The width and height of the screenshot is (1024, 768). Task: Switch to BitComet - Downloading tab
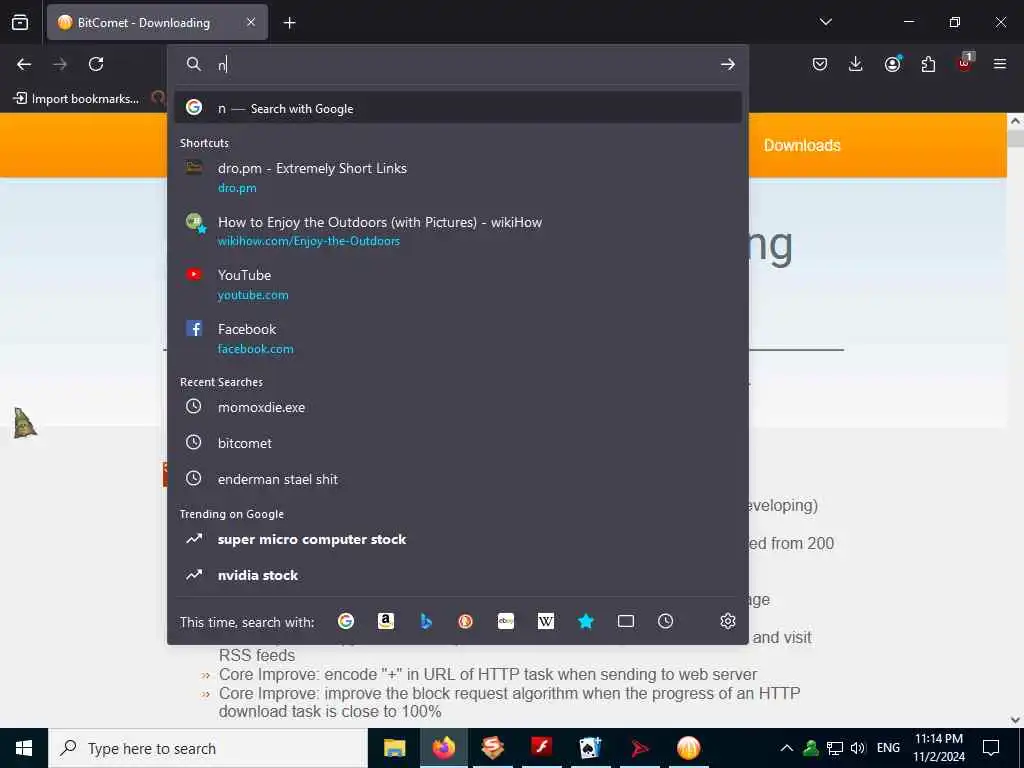click(157, 22)
